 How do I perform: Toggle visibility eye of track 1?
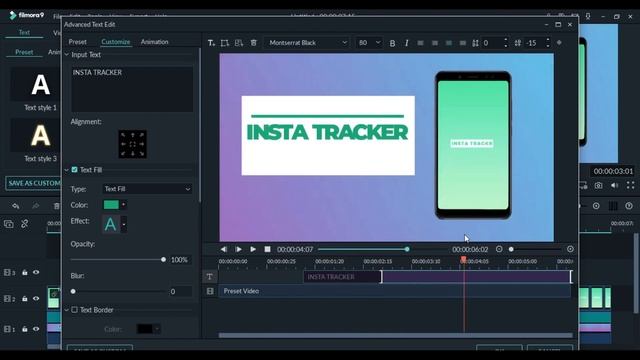point(36,329)
